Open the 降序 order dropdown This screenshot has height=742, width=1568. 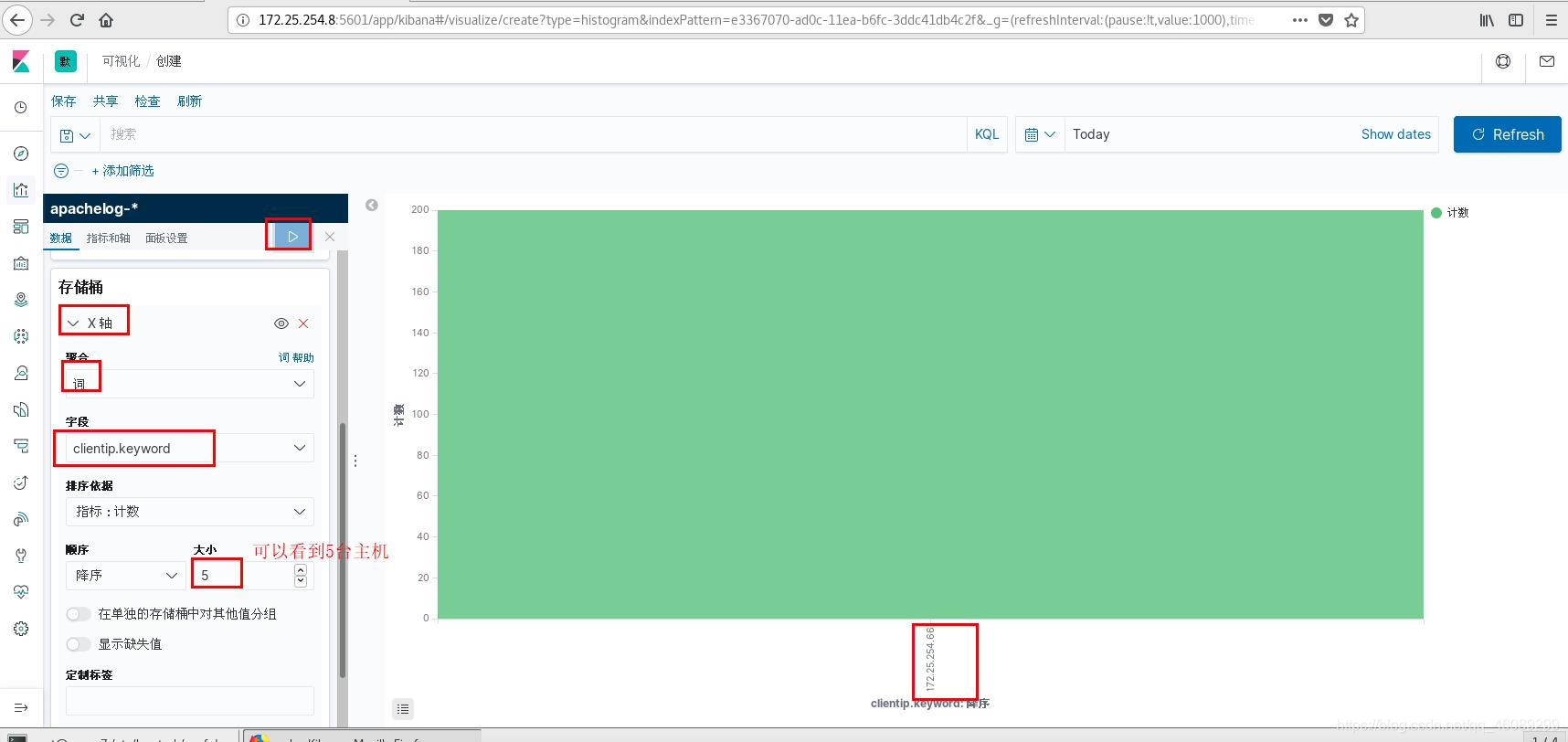pos(126,576)
